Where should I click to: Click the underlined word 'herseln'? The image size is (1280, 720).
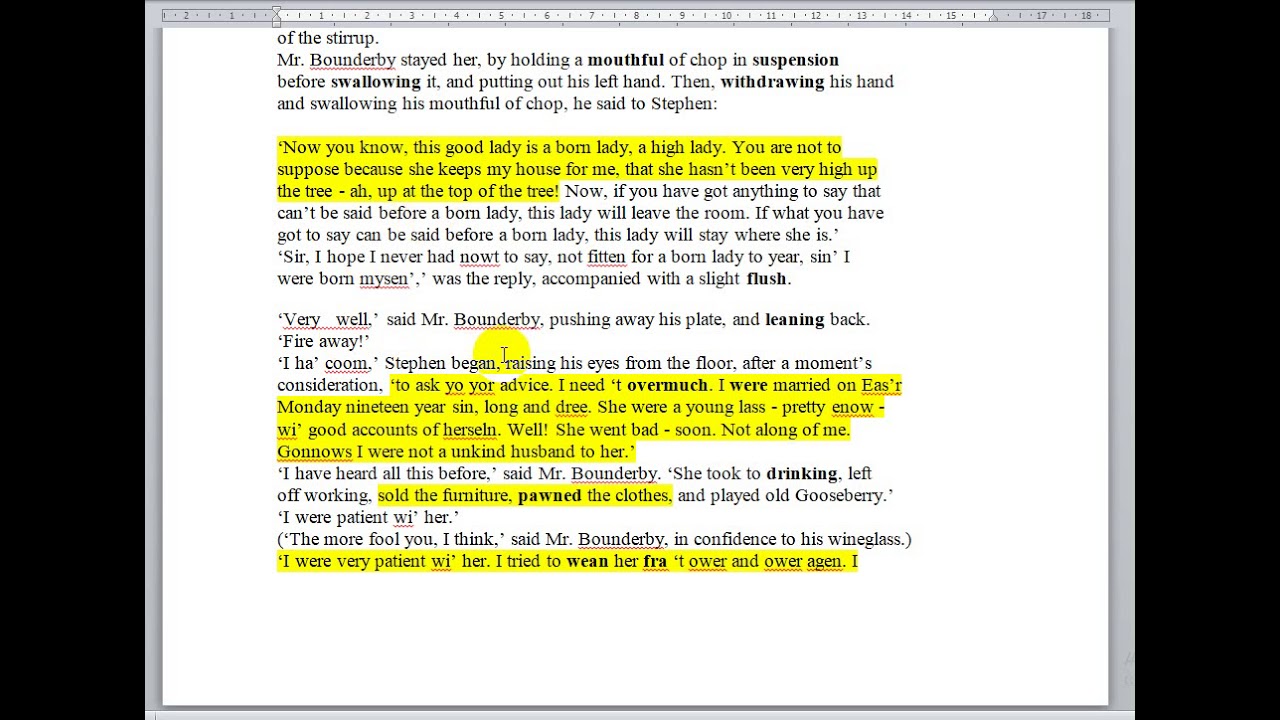[469, 430]
